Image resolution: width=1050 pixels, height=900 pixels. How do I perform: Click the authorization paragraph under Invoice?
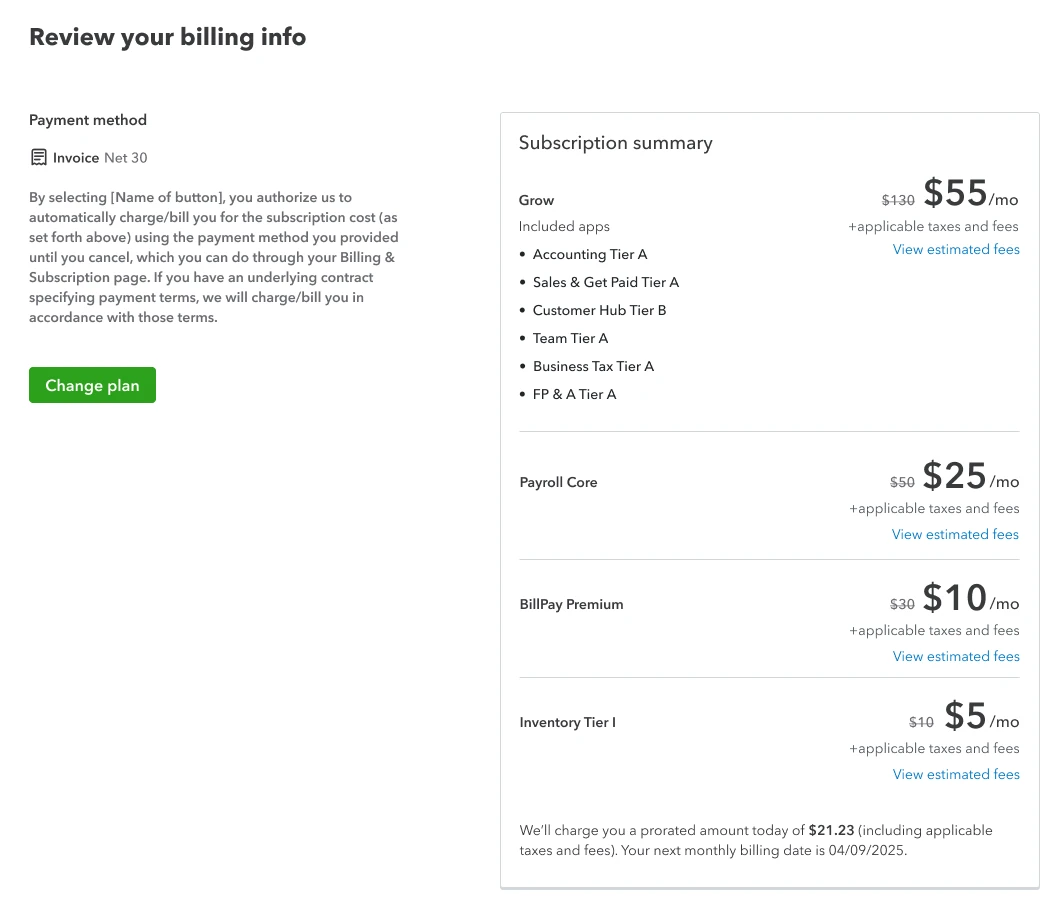click(x=214, y=257)
